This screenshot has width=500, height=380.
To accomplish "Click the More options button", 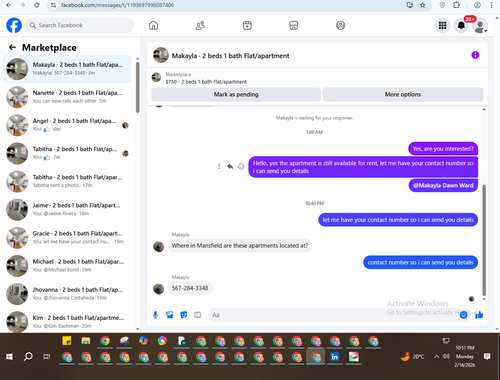I will point(403,94).
